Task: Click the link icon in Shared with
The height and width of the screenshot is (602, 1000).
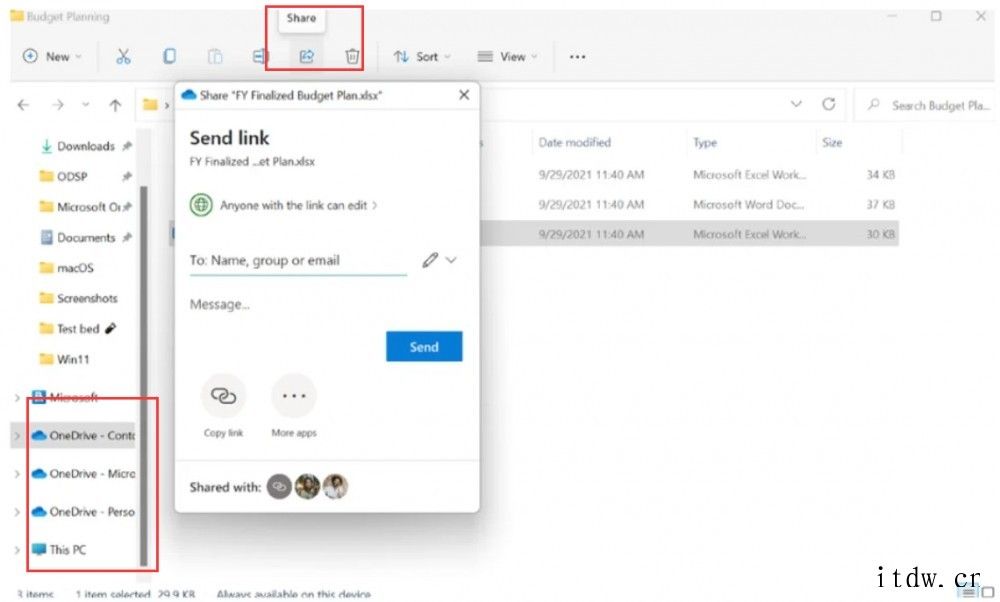Action: pyautogui.click(x=279, y=487)
